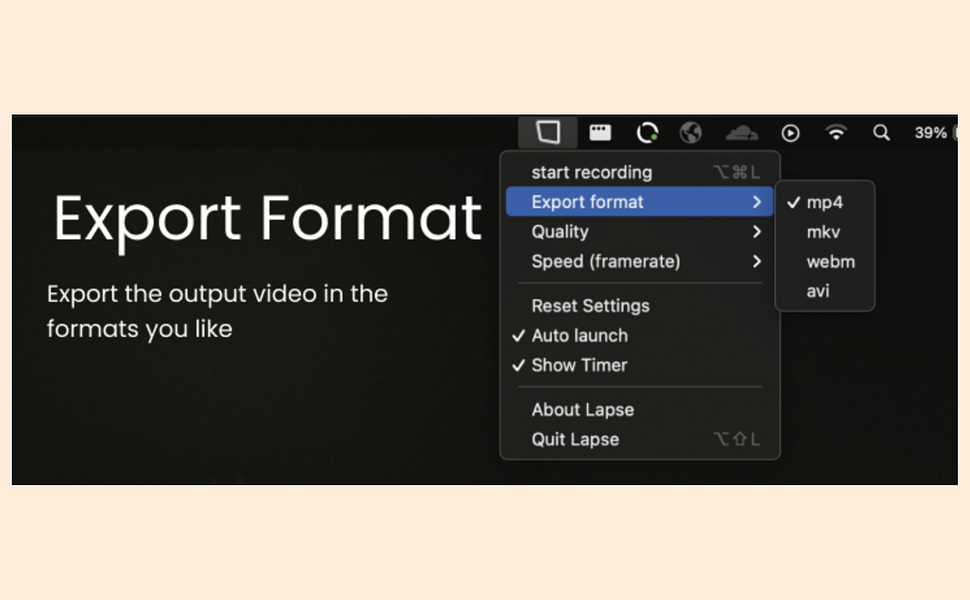Choose start recording from the menu
Screen dimensions: 970x600
click(x=640, y=172)
